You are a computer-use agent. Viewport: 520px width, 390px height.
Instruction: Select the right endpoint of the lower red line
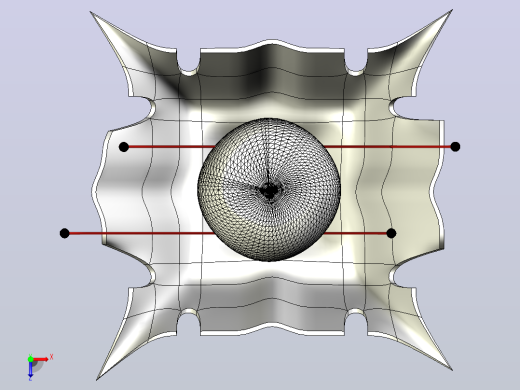(x=391, y=233)
